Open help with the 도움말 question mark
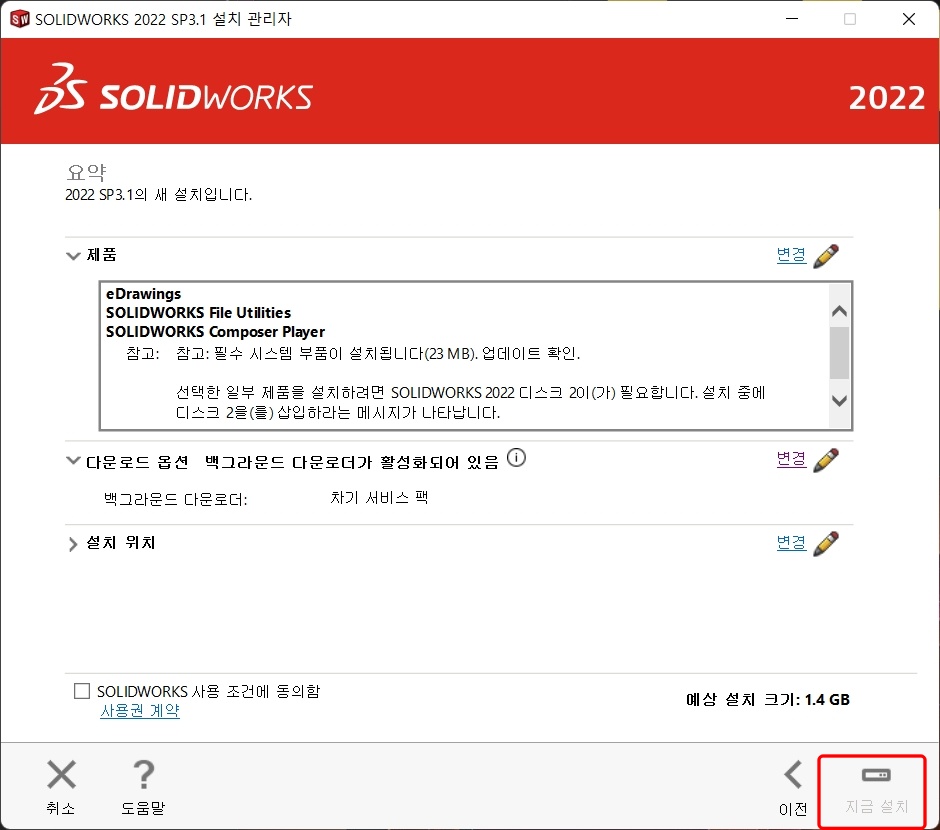This screenshot has height=830, width=940. click(x=144, y=774)
